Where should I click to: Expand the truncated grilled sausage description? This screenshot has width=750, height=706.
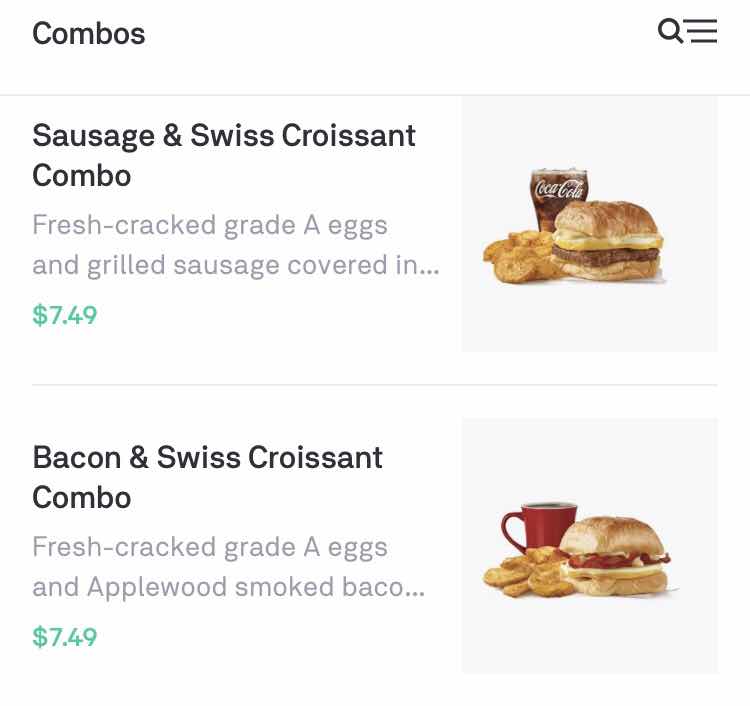235,265
